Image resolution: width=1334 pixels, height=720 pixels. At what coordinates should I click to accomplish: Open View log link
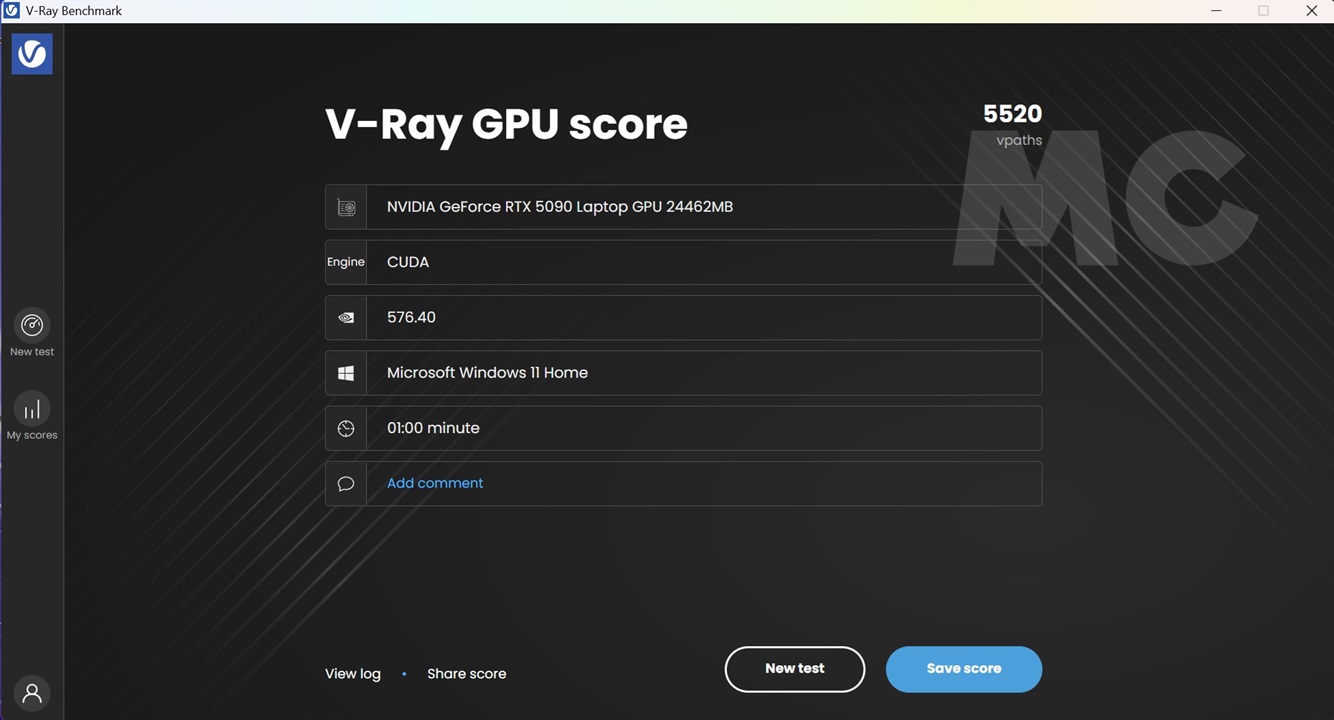tap(353, 674)
